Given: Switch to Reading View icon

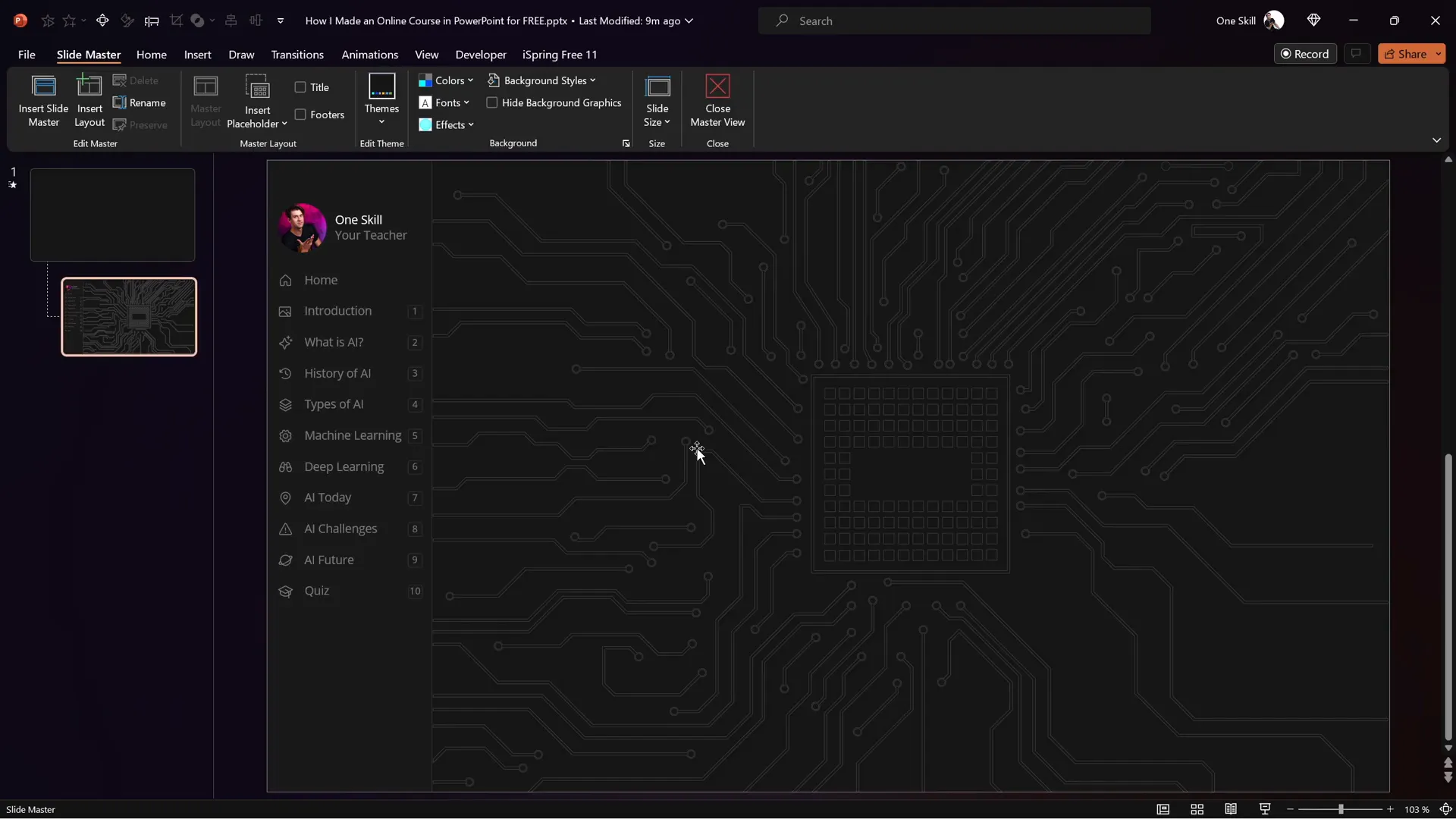Looking at the screenshot, I should 1231,809.
